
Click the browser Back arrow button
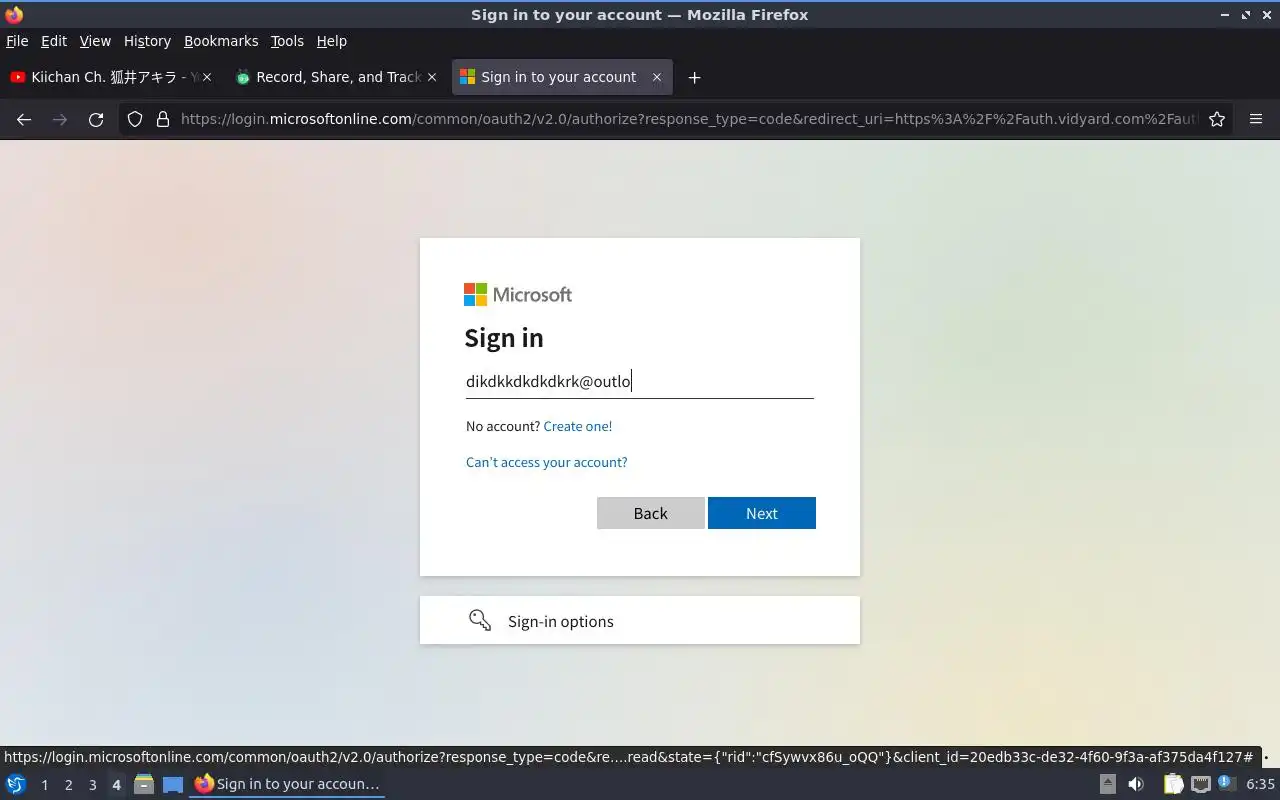[x=24, y=119]
